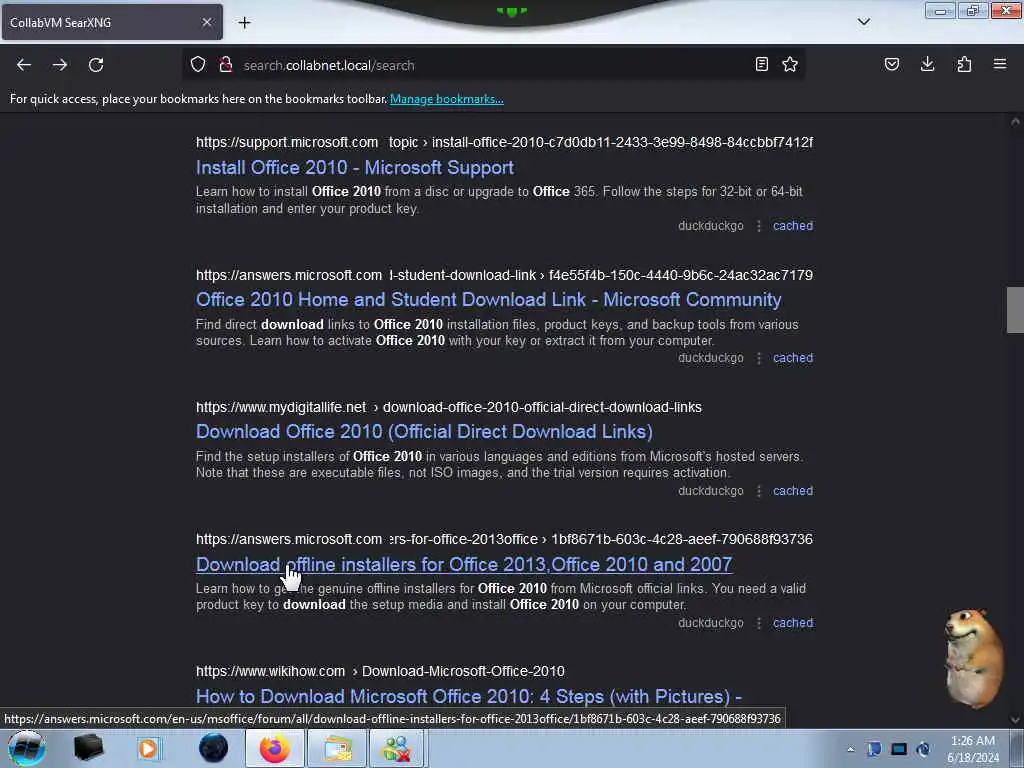List all tabs dropdown arrow

864,22
